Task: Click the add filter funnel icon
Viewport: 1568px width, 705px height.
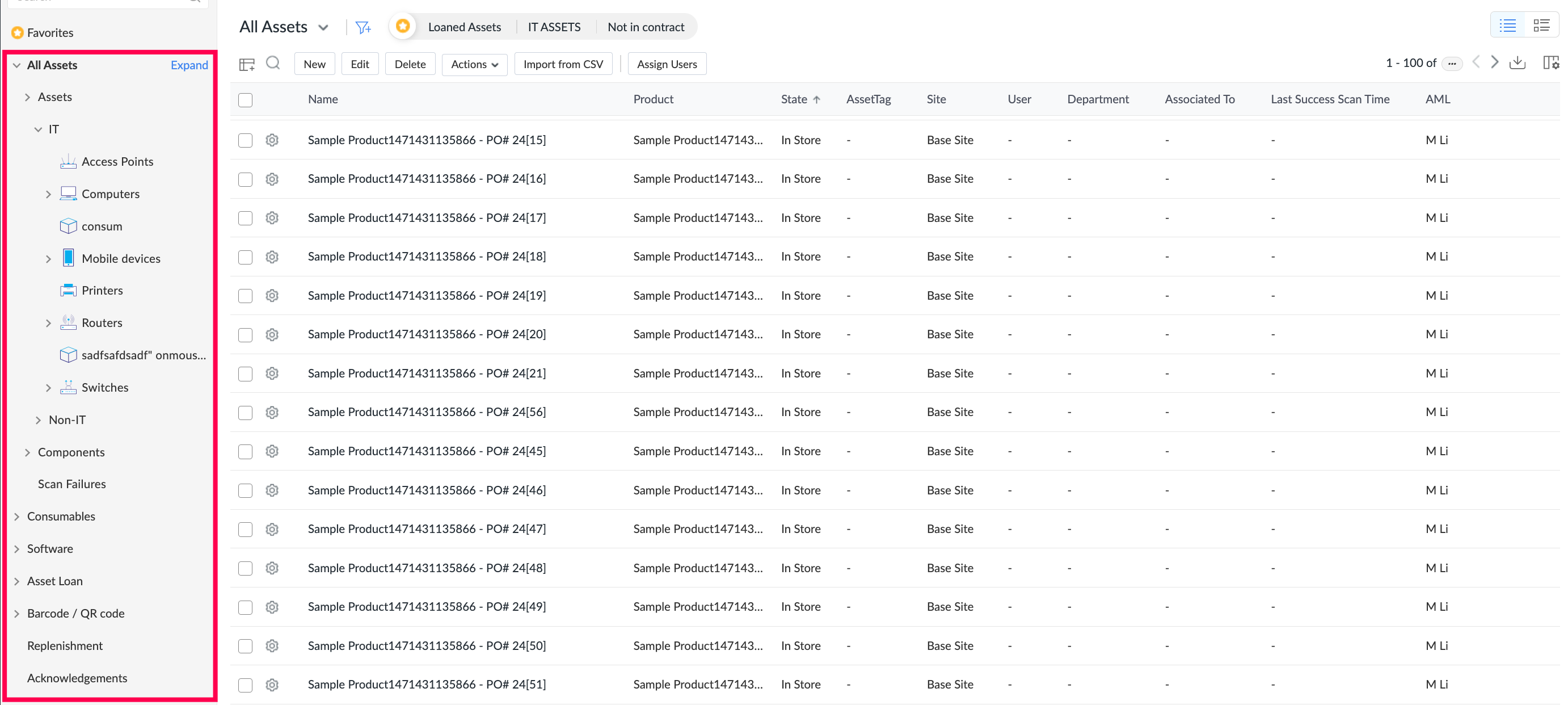Action: 363,27
